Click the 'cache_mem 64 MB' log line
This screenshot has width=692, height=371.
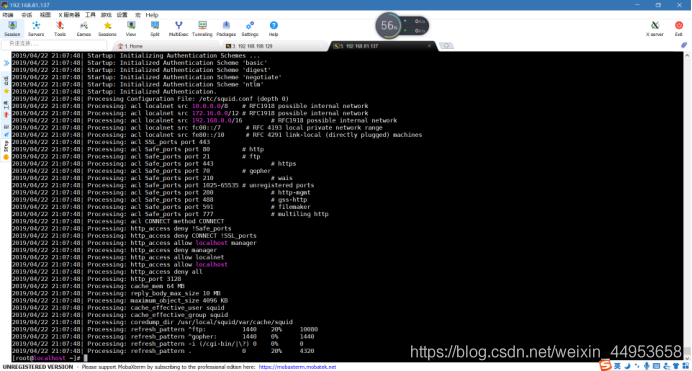98,286
